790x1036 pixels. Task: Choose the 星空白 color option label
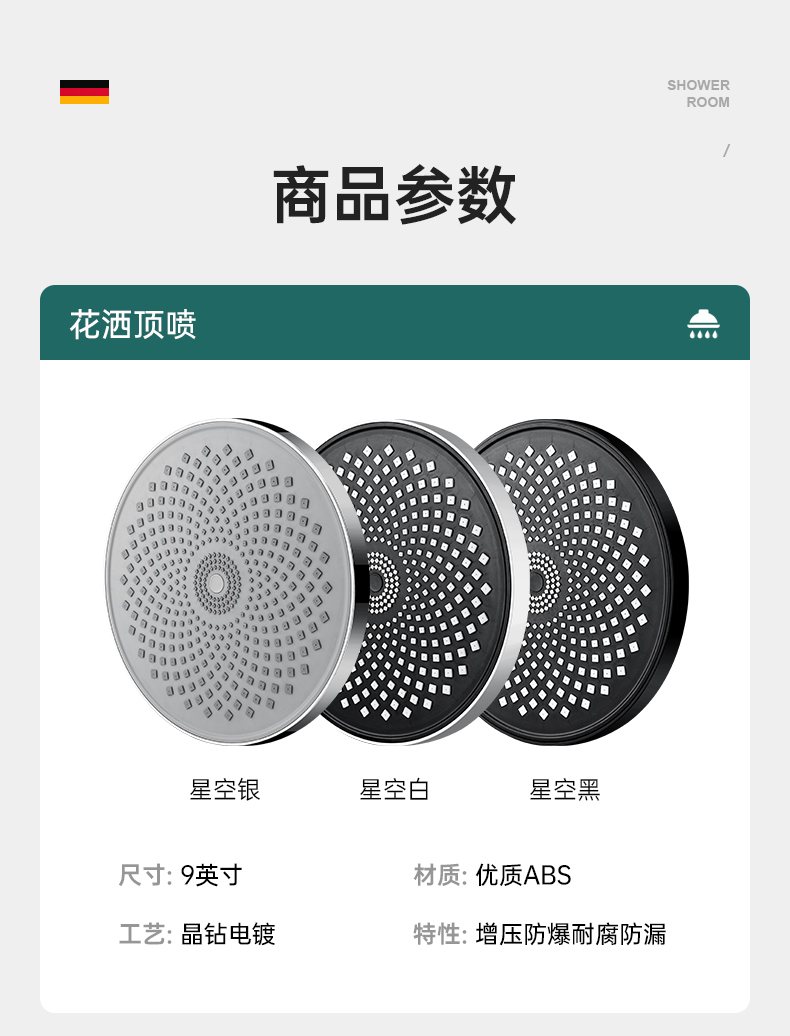[x=394, y=790]
